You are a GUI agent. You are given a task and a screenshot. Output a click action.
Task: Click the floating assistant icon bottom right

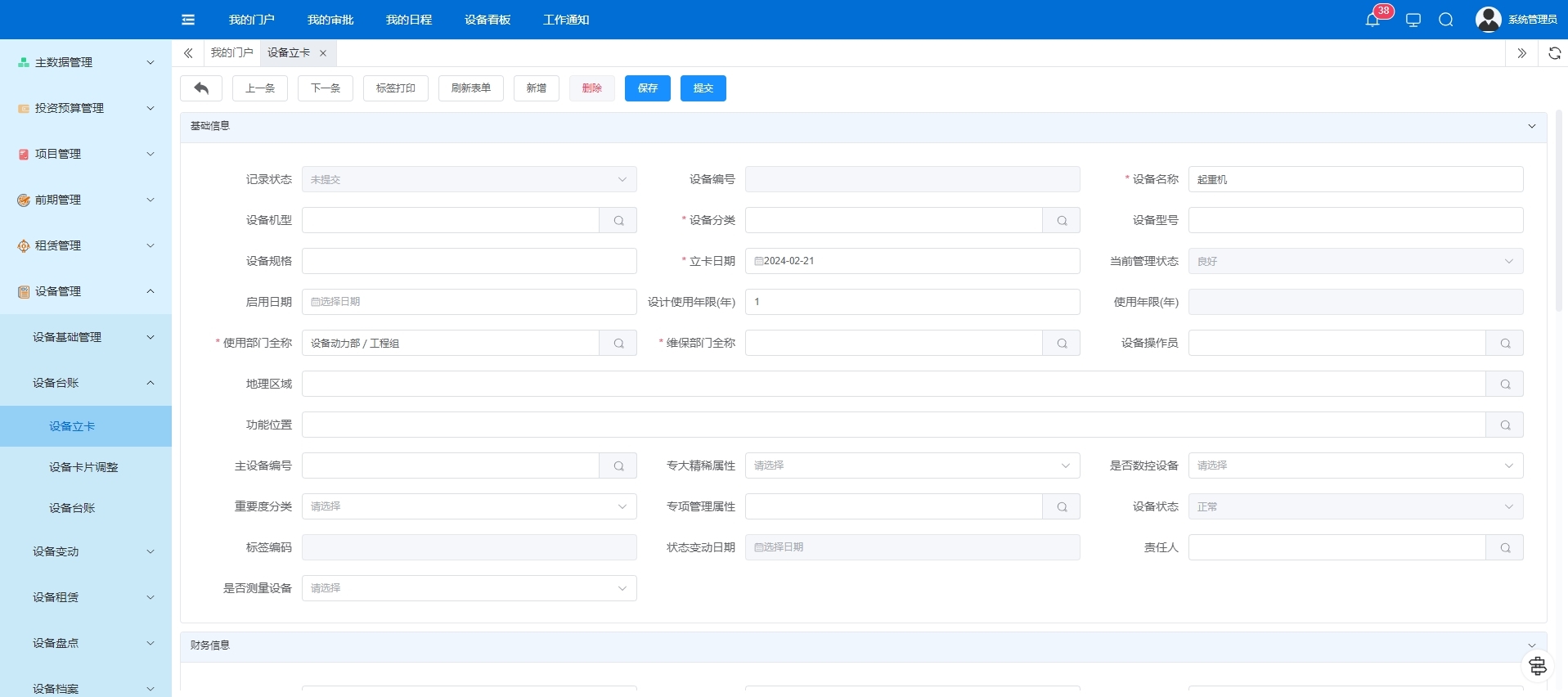(1538, 666)
